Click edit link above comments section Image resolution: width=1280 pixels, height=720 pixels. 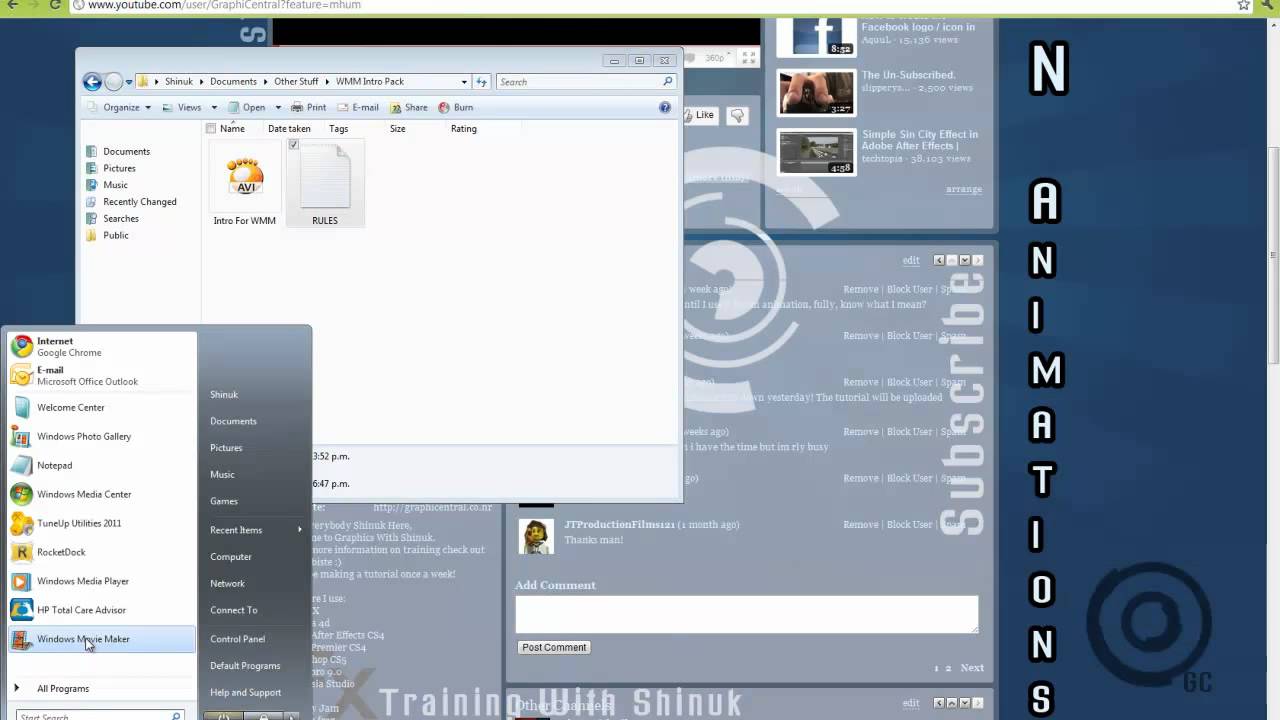pos(911,260)
